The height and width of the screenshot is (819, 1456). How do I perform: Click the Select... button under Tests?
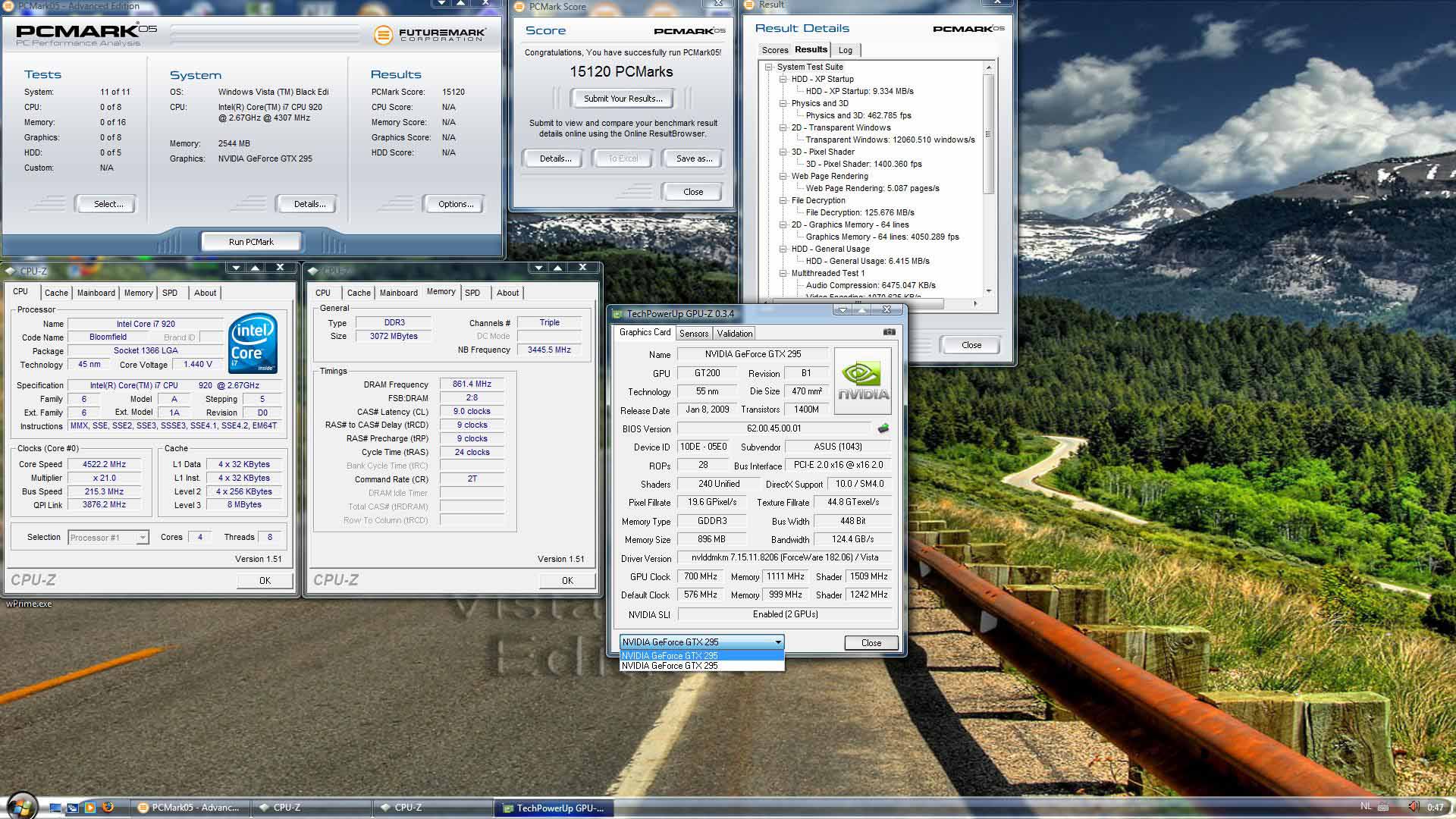tap(108, 204)
